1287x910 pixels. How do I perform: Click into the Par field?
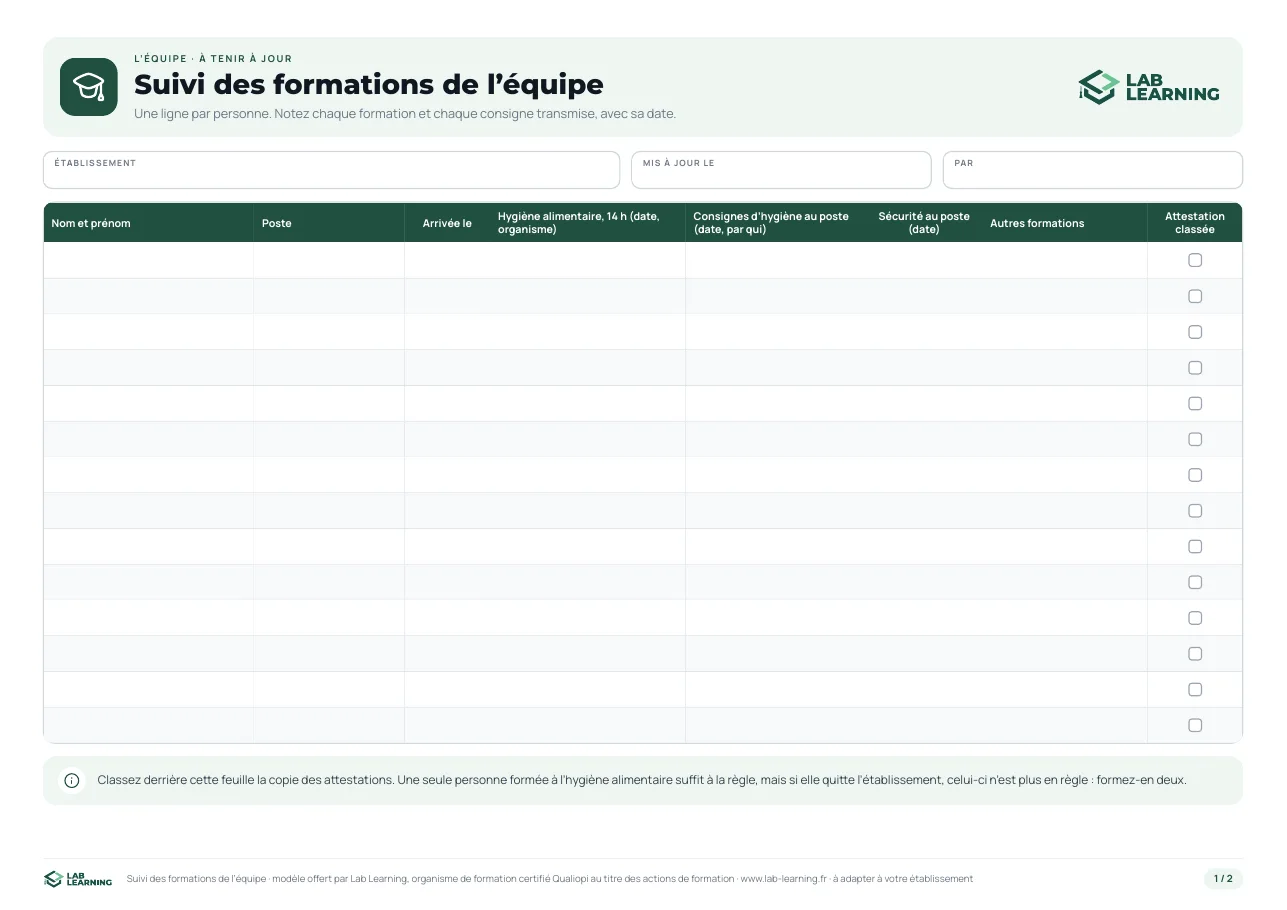pyautogui.click(x=1093, y=170)
